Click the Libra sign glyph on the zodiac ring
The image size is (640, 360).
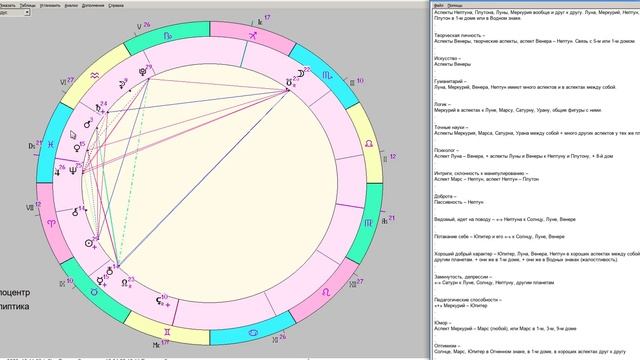coord(369,144)
